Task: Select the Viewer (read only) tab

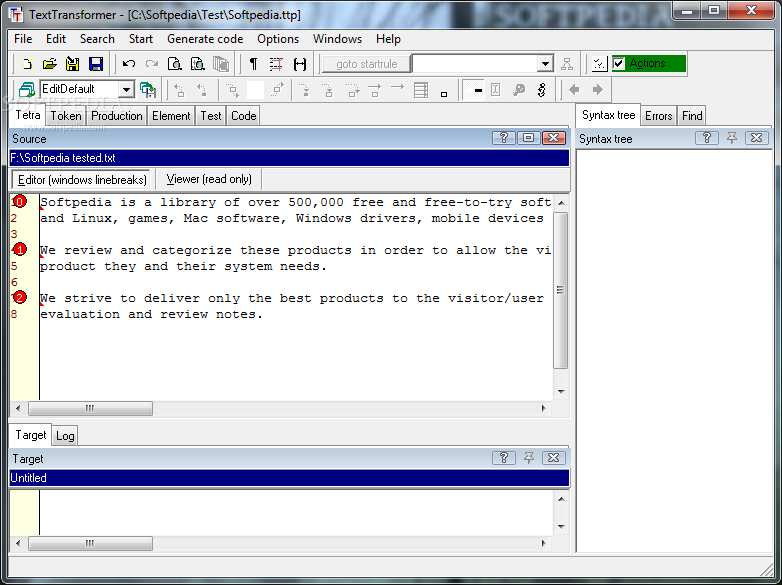Action: 209,179
